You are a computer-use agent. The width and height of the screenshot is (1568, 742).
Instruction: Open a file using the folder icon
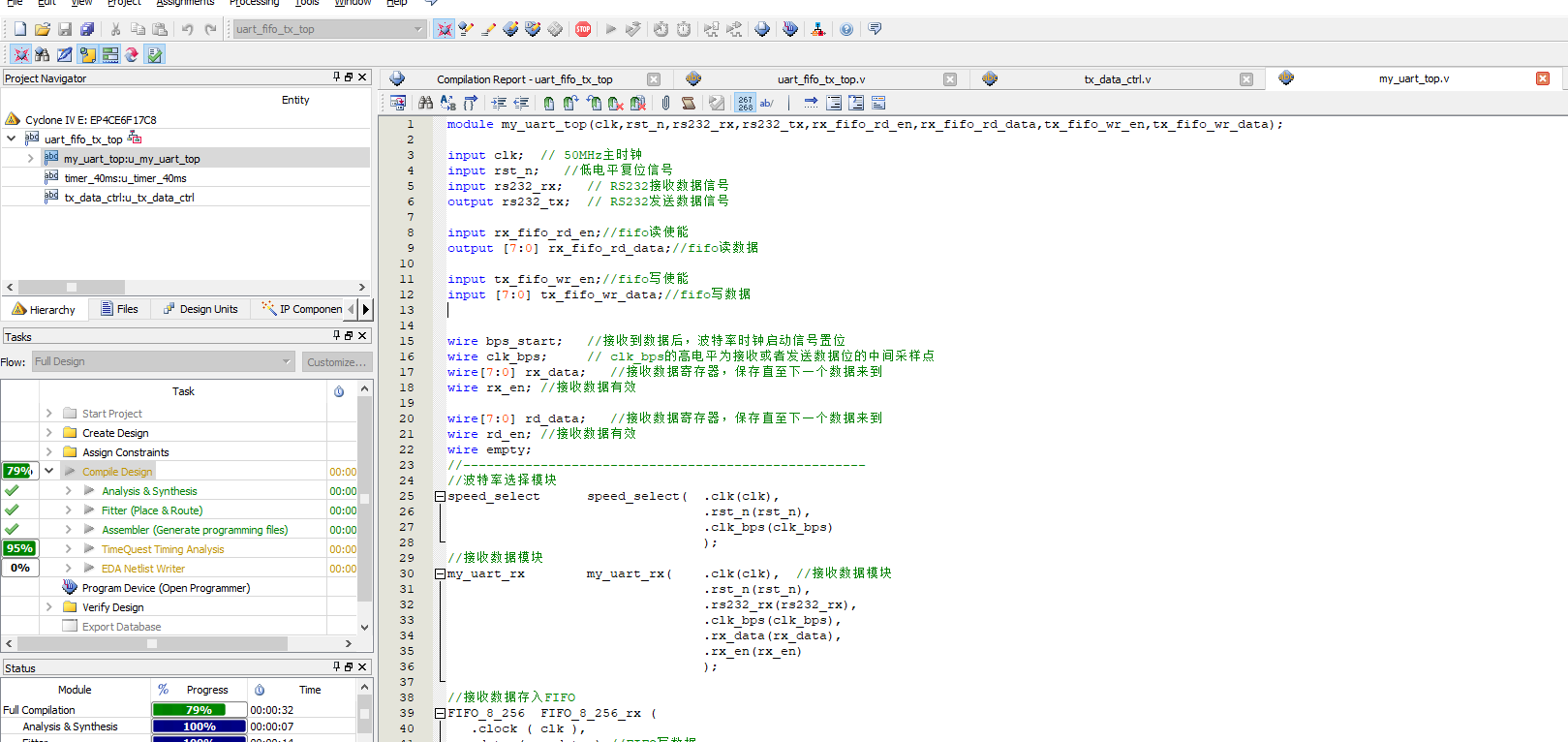43,29
